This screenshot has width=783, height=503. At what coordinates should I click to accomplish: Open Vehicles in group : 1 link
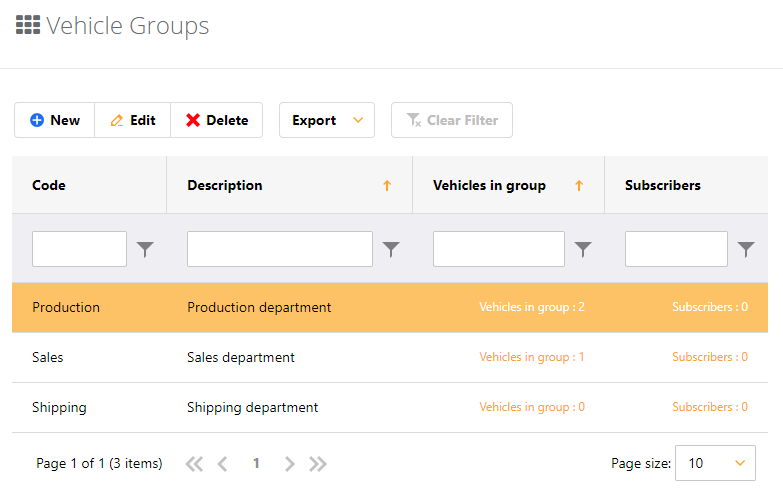tap(532, 357)
